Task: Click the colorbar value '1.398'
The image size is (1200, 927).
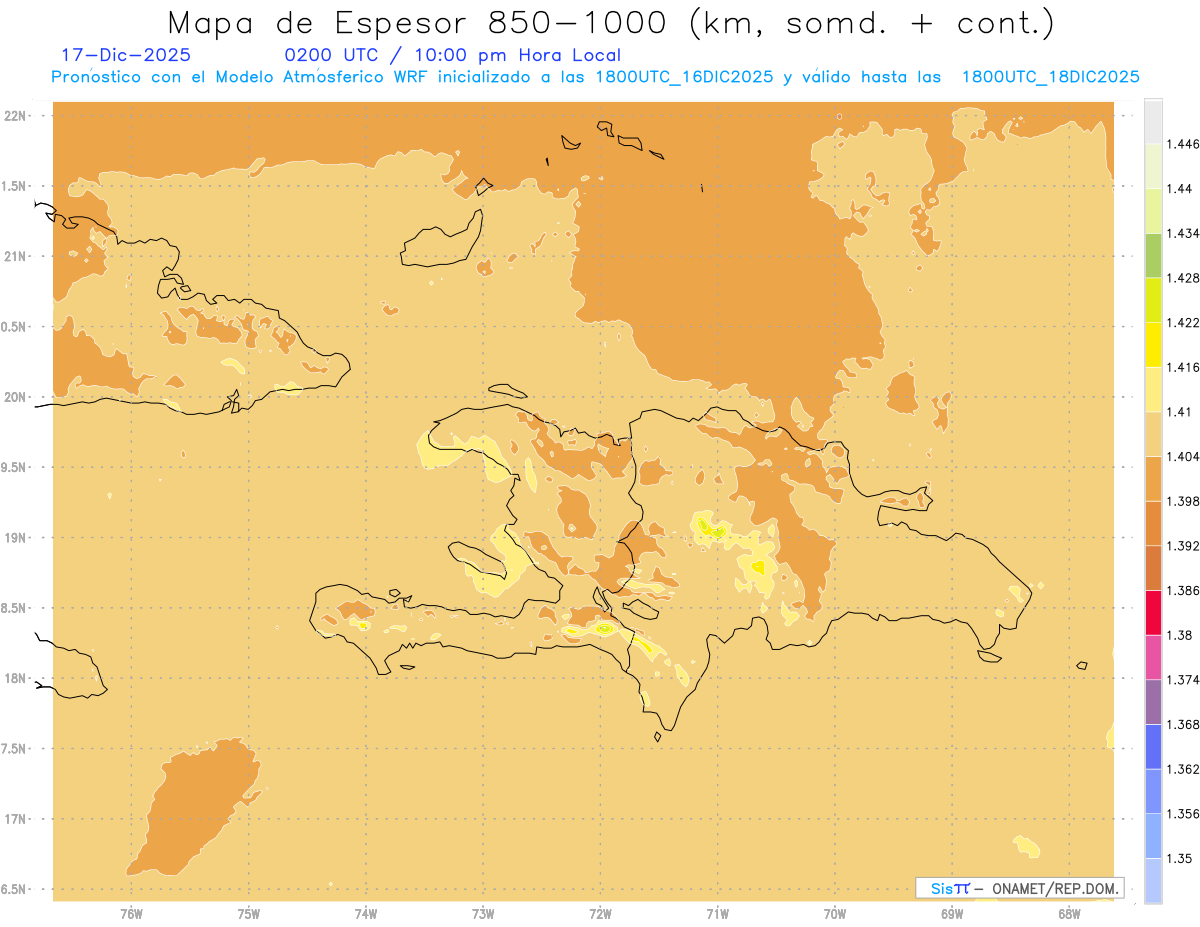Action: [1183, 501]
